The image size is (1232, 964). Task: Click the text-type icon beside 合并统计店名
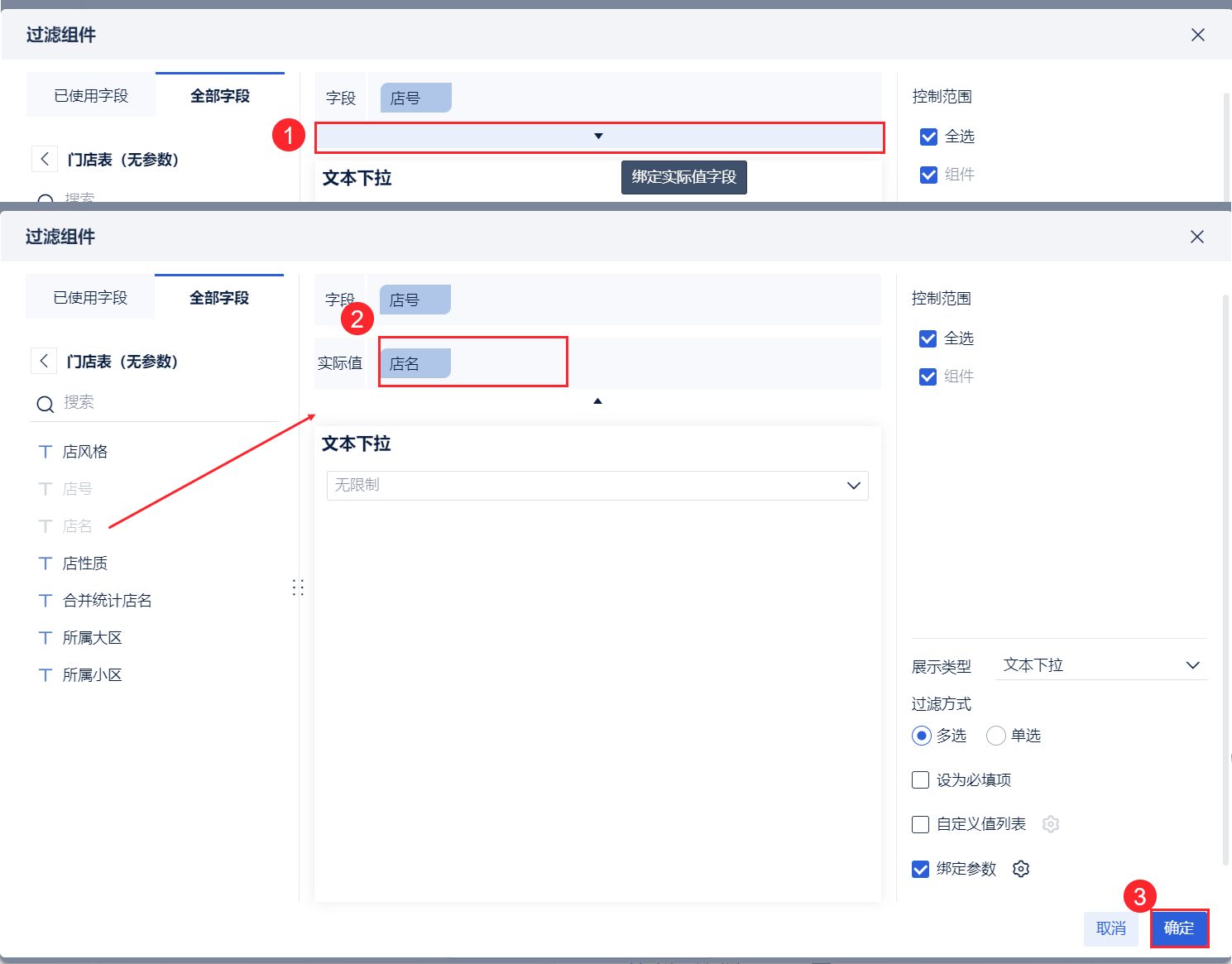tap(46, 600)
